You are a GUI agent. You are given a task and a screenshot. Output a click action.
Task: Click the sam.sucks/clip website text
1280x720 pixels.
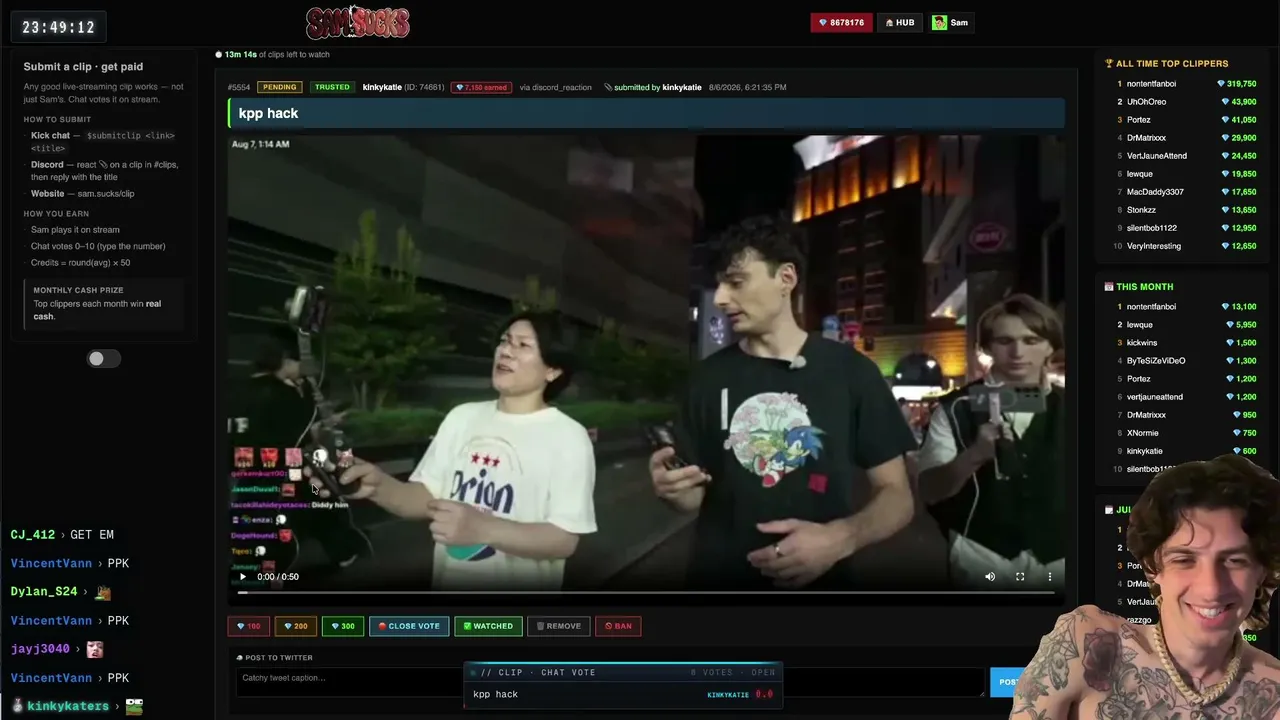coord(106,194)
